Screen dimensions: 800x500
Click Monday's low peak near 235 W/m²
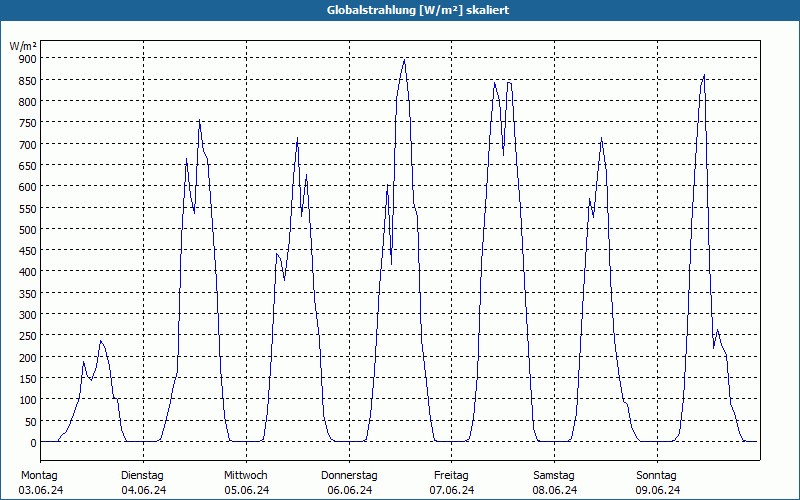(x=101, y=341)
